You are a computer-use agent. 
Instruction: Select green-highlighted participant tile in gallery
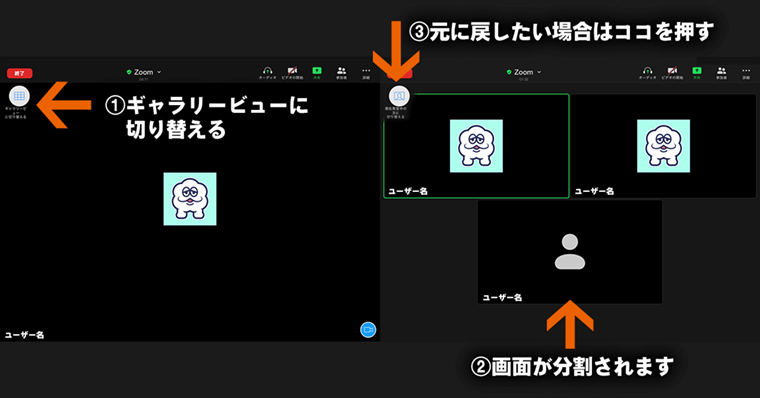coord(476,146)
